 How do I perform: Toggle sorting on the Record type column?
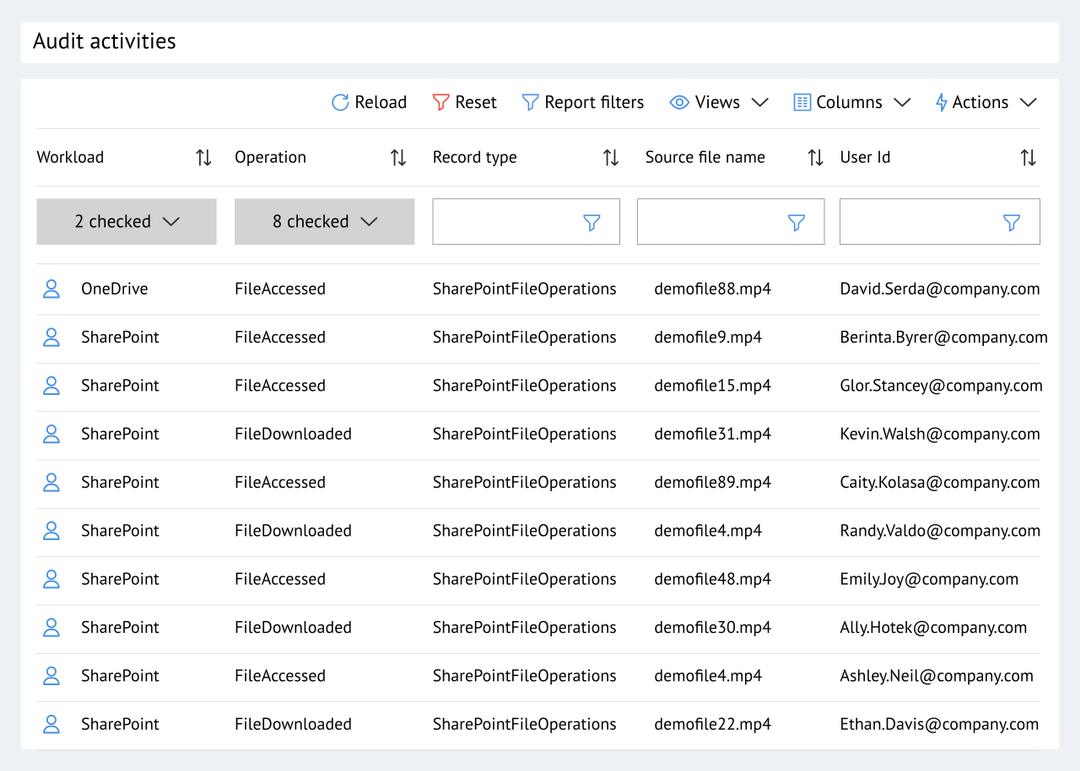610,157
